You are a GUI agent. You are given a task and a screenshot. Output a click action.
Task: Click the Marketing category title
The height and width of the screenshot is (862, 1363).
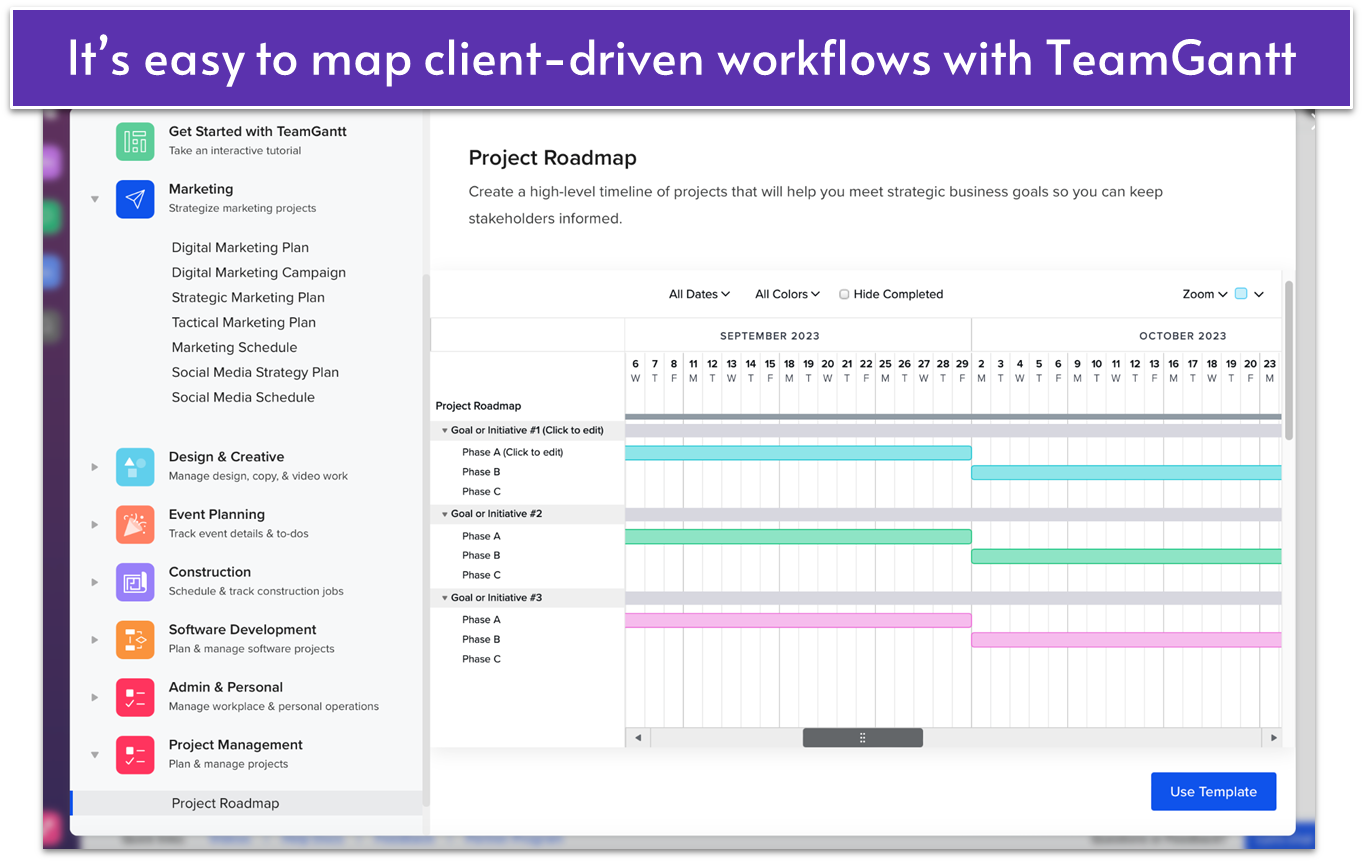coord(201,189)
